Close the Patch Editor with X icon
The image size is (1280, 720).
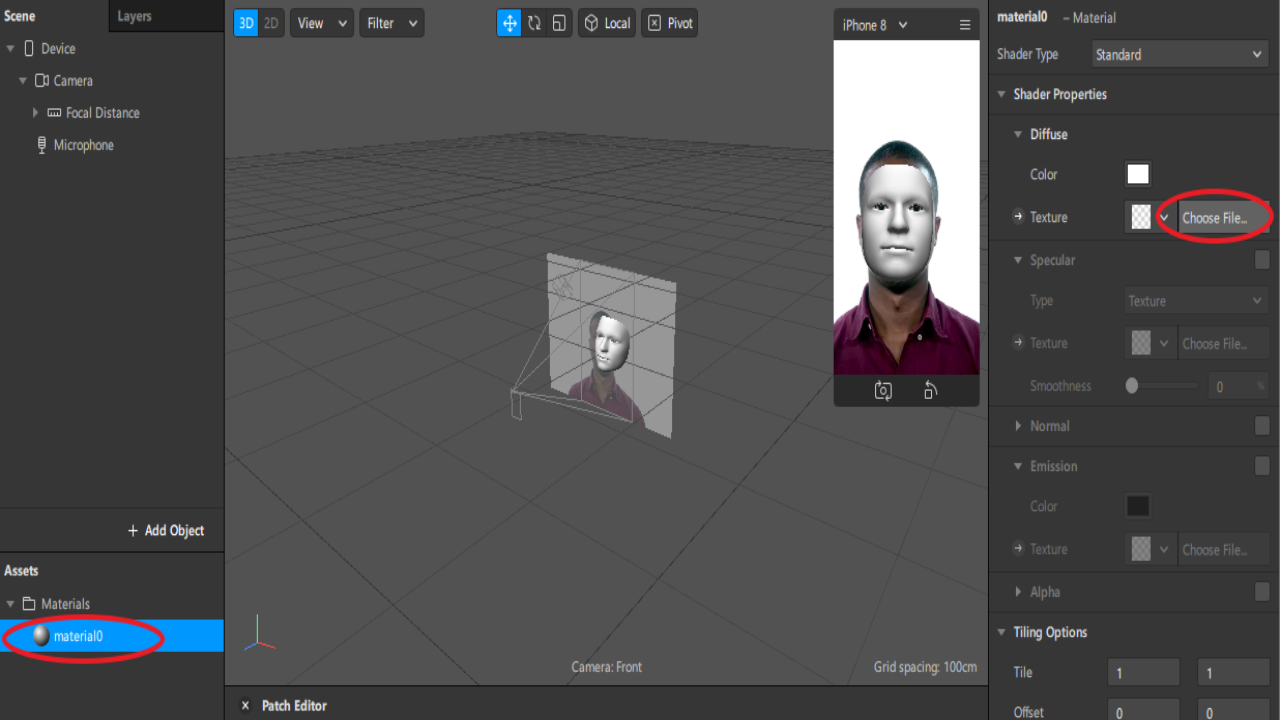[245, 705]
